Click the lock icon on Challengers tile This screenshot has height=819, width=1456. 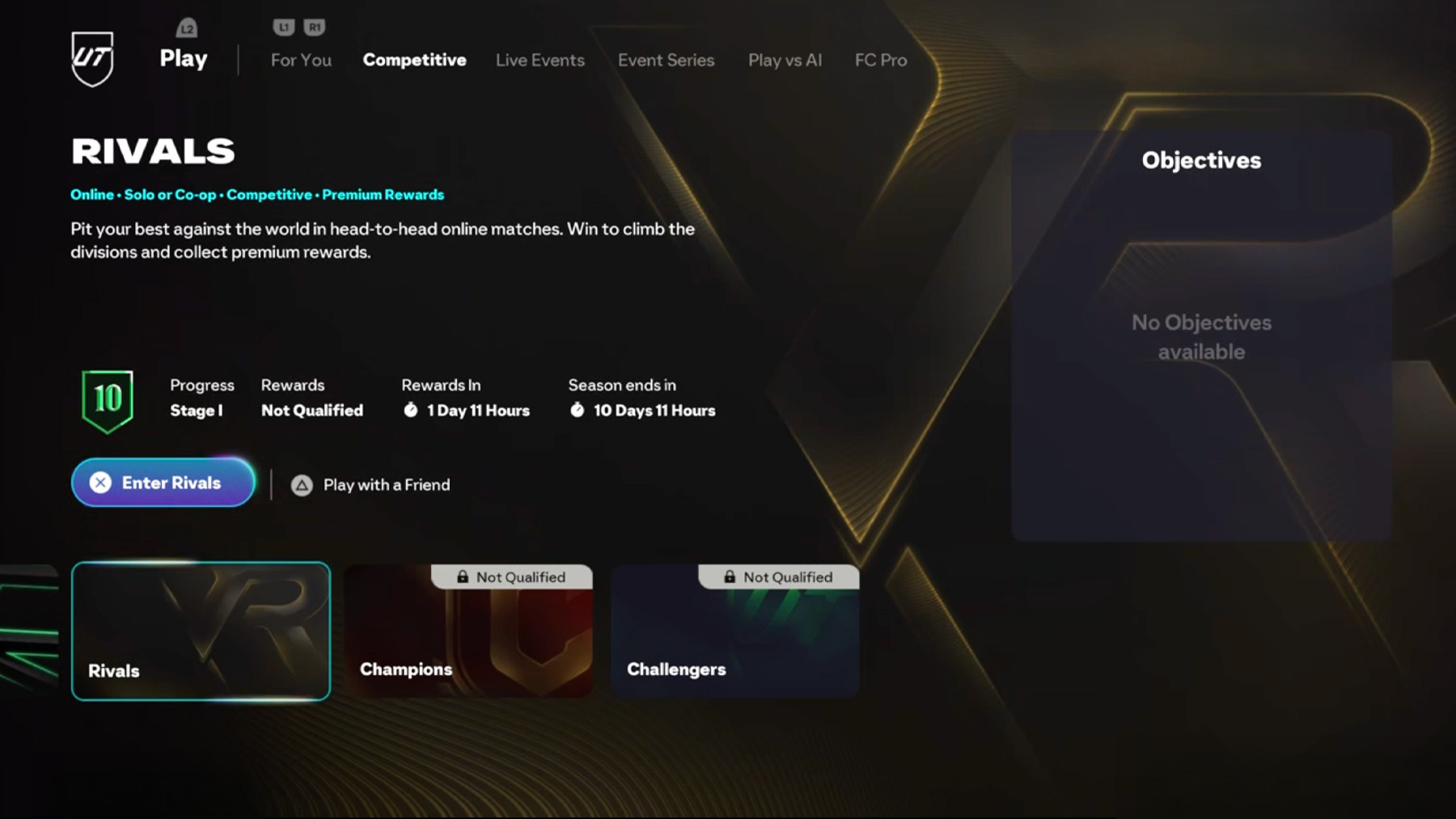coord(730,576)
